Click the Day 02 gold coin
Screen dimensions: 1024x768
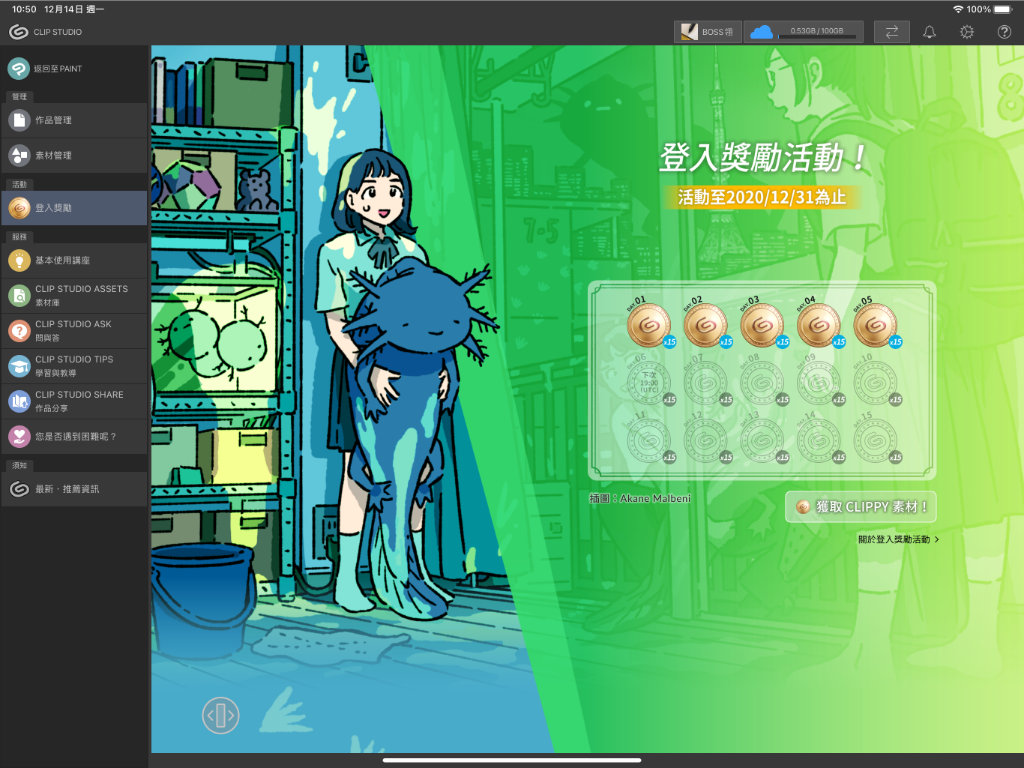705,325
